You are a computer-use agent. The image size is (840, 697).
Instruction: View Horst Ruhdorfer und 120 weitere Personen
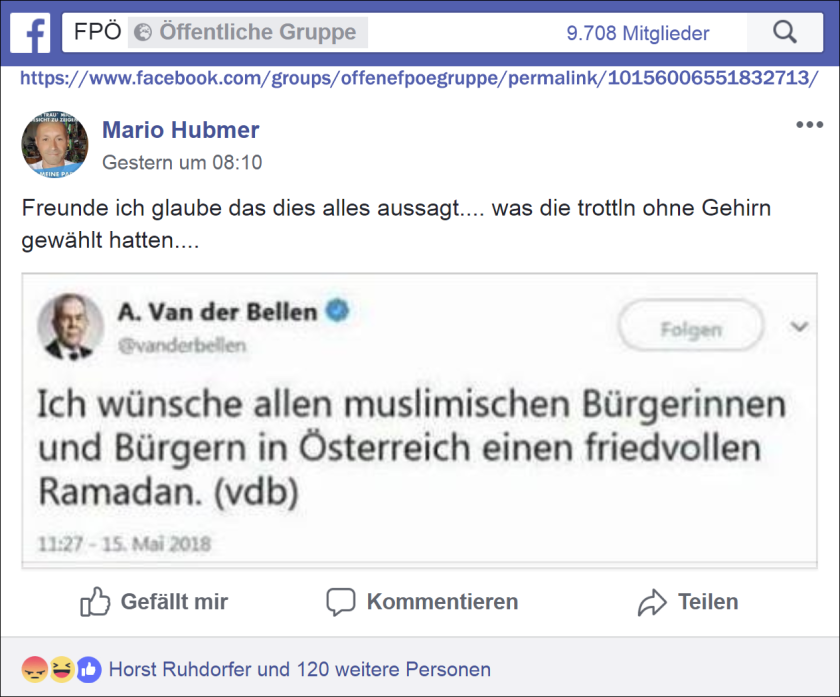click(x=299, y=670)
